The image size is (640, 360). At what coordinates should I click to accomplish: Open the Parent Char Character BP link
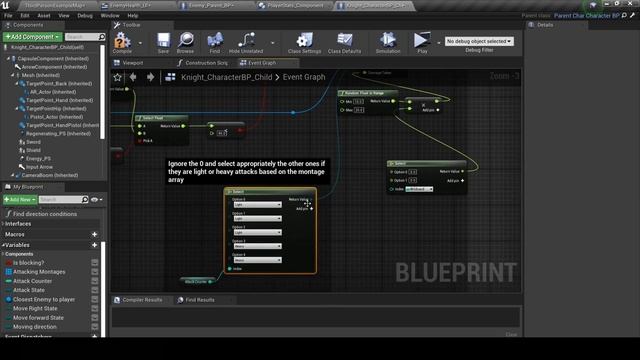click(x=587, y=16)
